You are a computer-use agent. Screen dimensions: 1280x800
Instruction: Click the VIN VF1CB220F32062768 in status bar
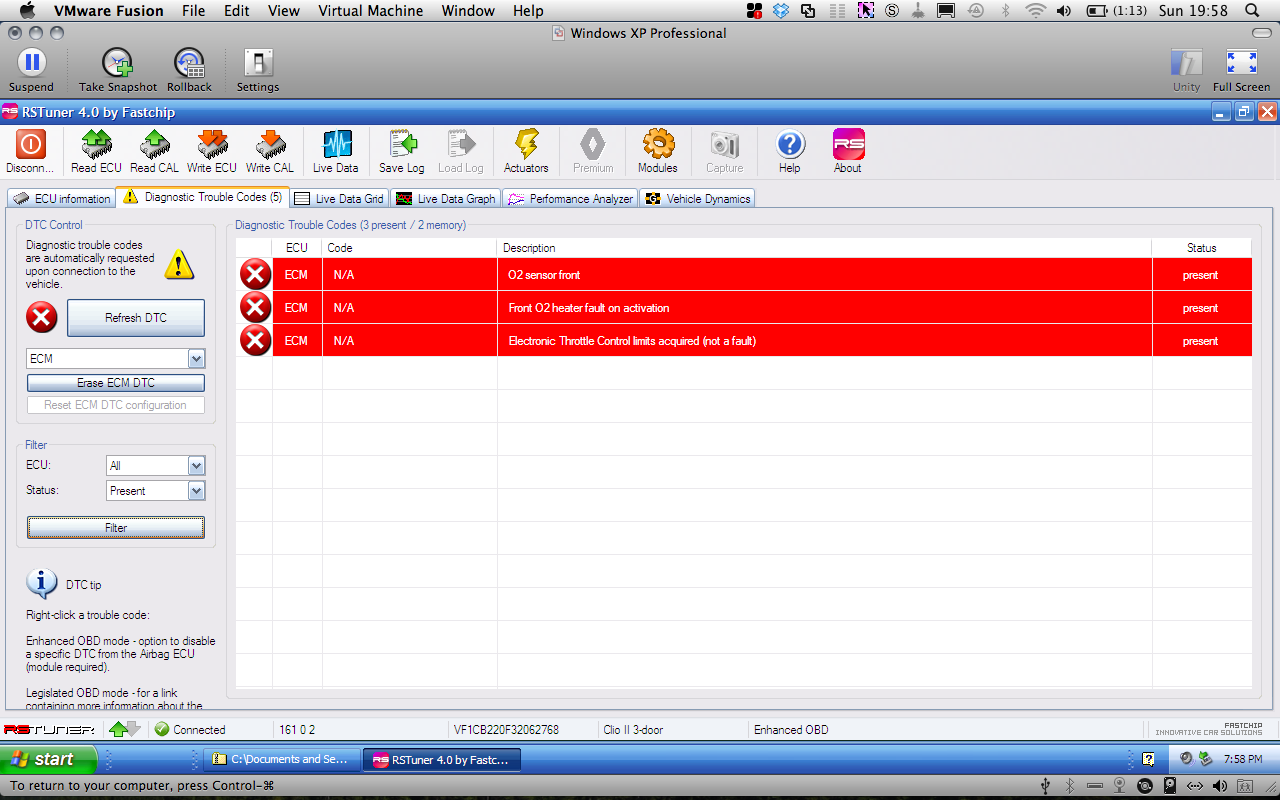click(506, 730)
